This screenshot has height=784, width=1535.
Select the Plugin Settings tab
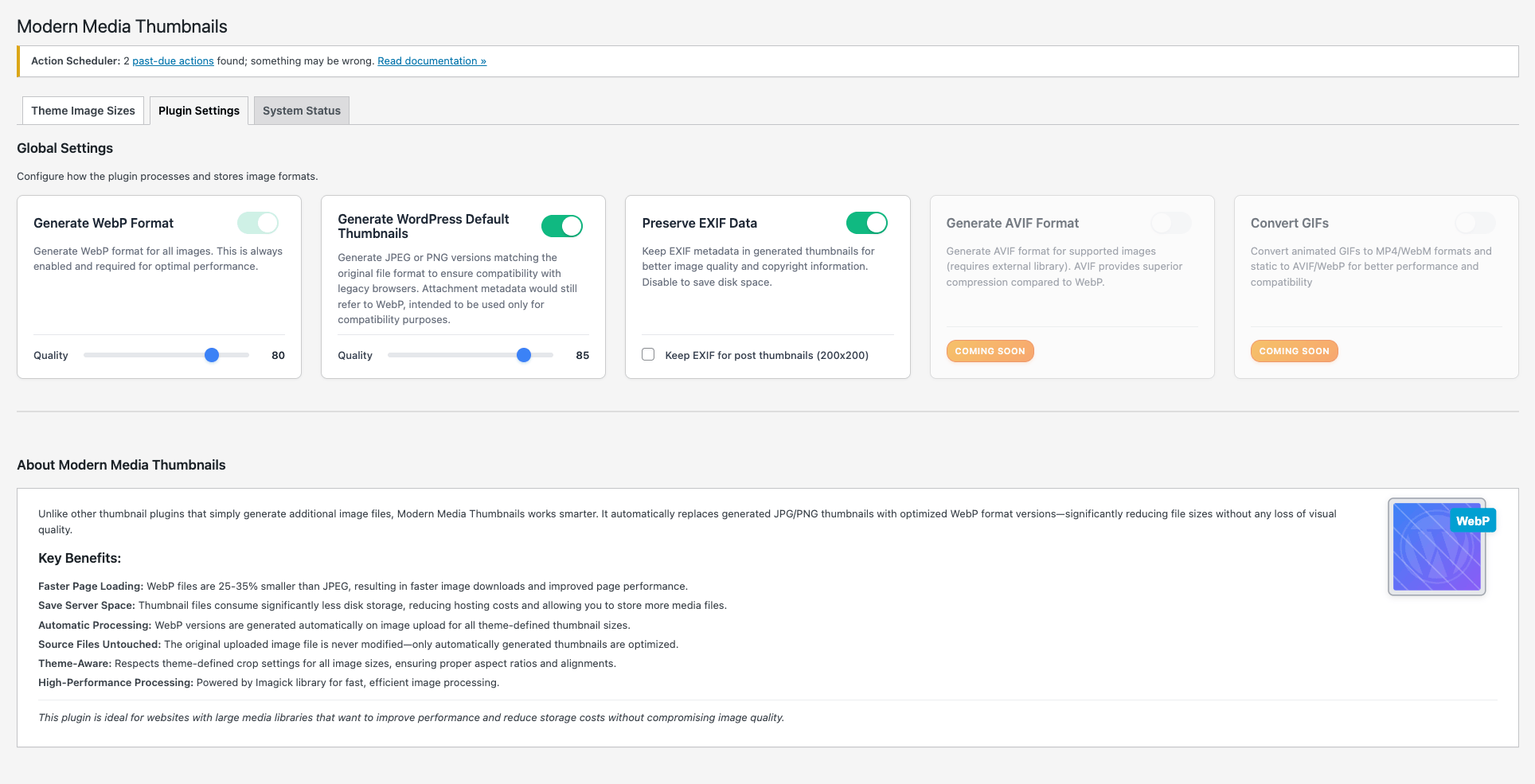click(x=199, y=111)
